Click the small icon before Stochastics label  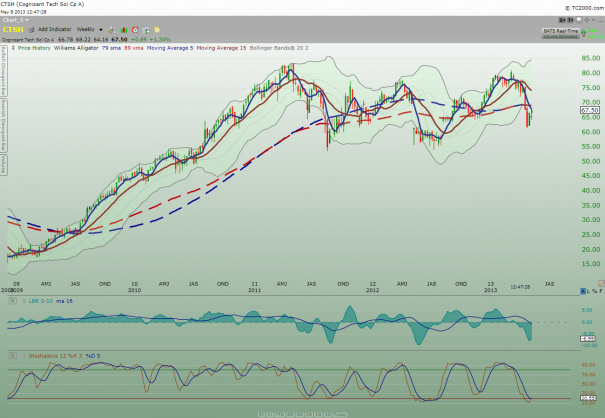pos(24,356)
